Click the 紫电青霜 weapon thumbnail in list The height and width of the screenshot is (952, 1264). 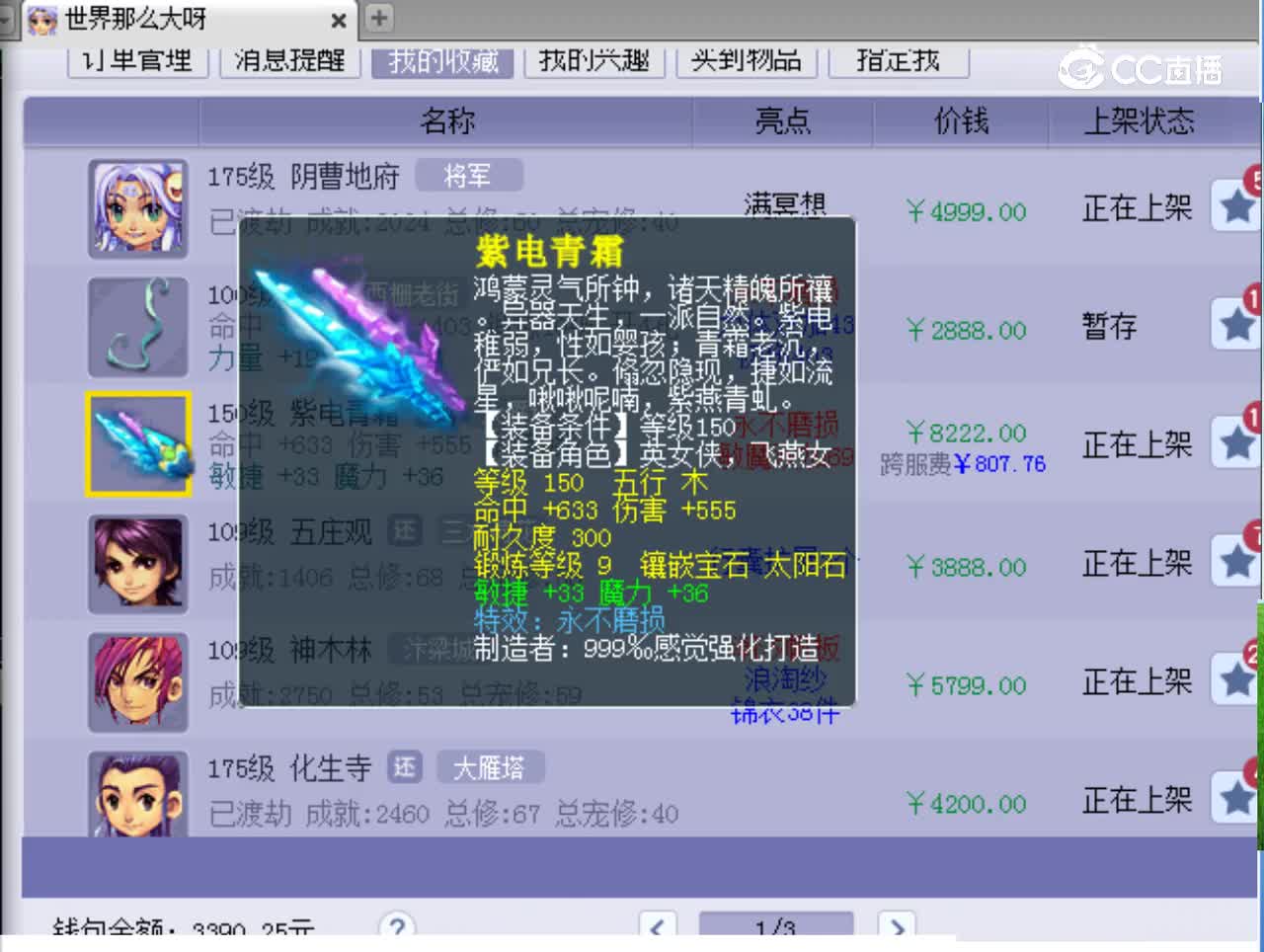(x=137, y=444)
